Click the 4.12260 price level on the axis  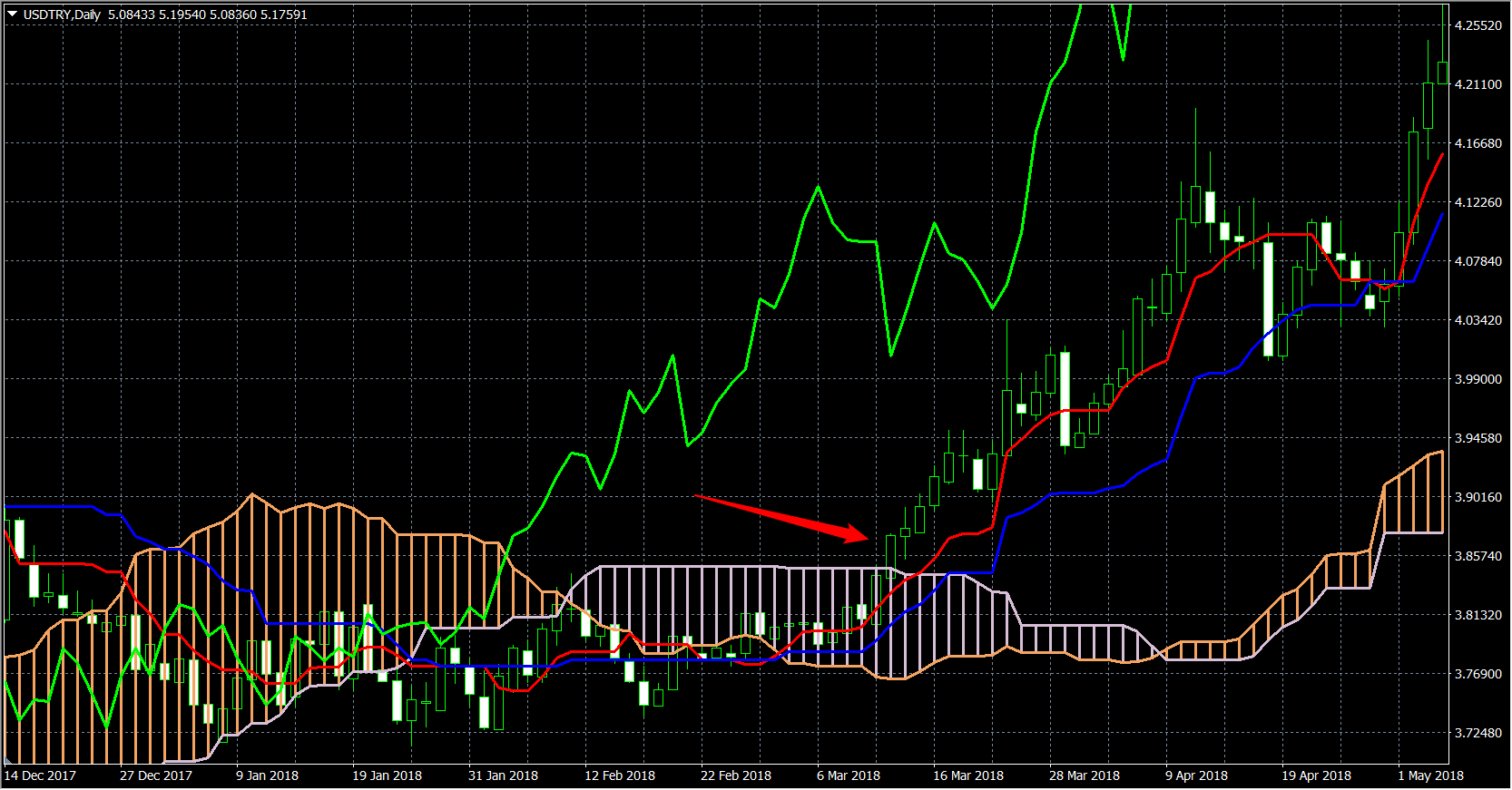tap(1478, 202)
